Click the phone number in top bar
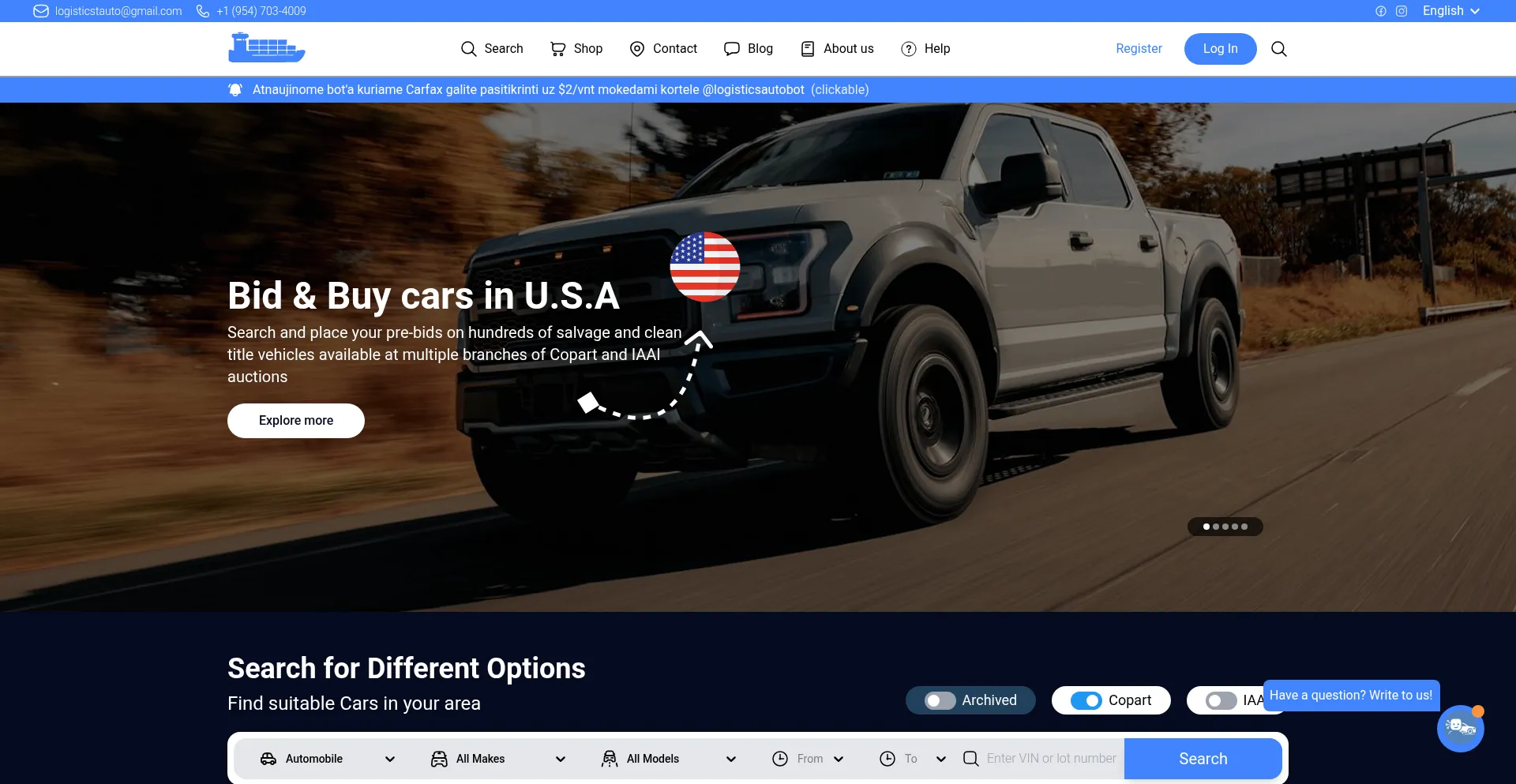This screenshot has width=1516, height=784. (261, 11)
